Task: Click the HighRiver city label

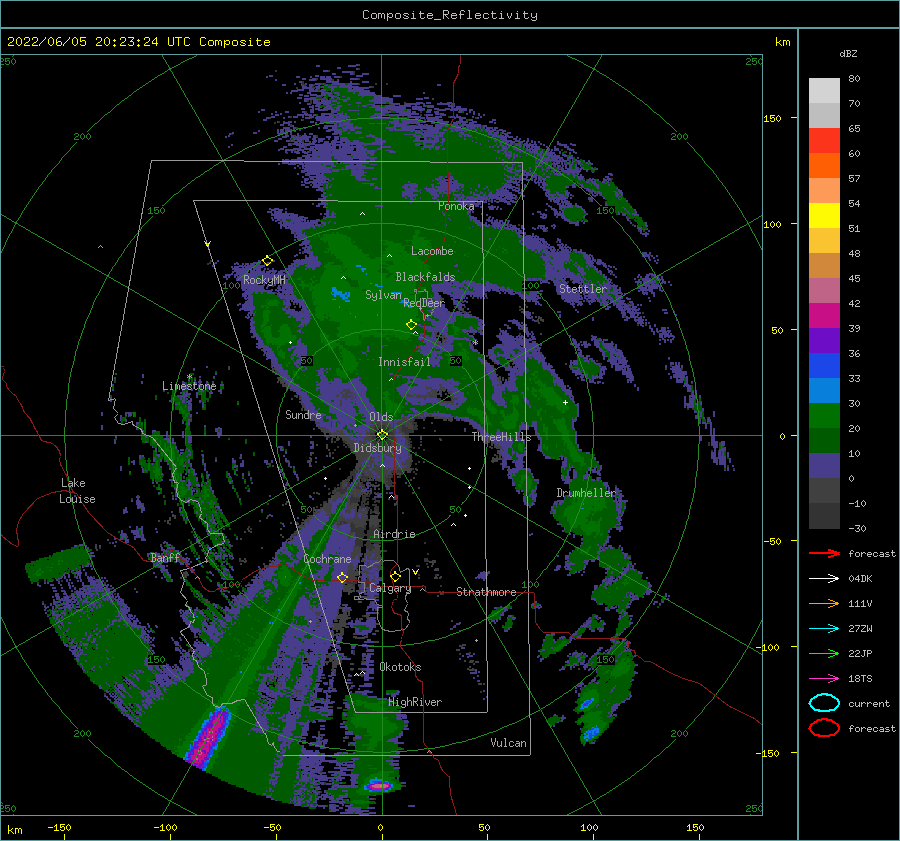Action: coord(415,702)
